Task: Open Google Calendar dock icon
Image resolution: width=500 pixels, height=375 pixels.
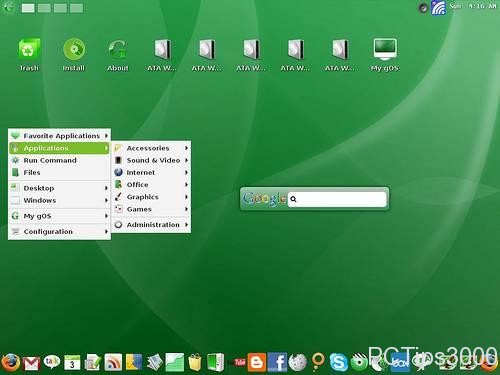Action: coord(72,363)
